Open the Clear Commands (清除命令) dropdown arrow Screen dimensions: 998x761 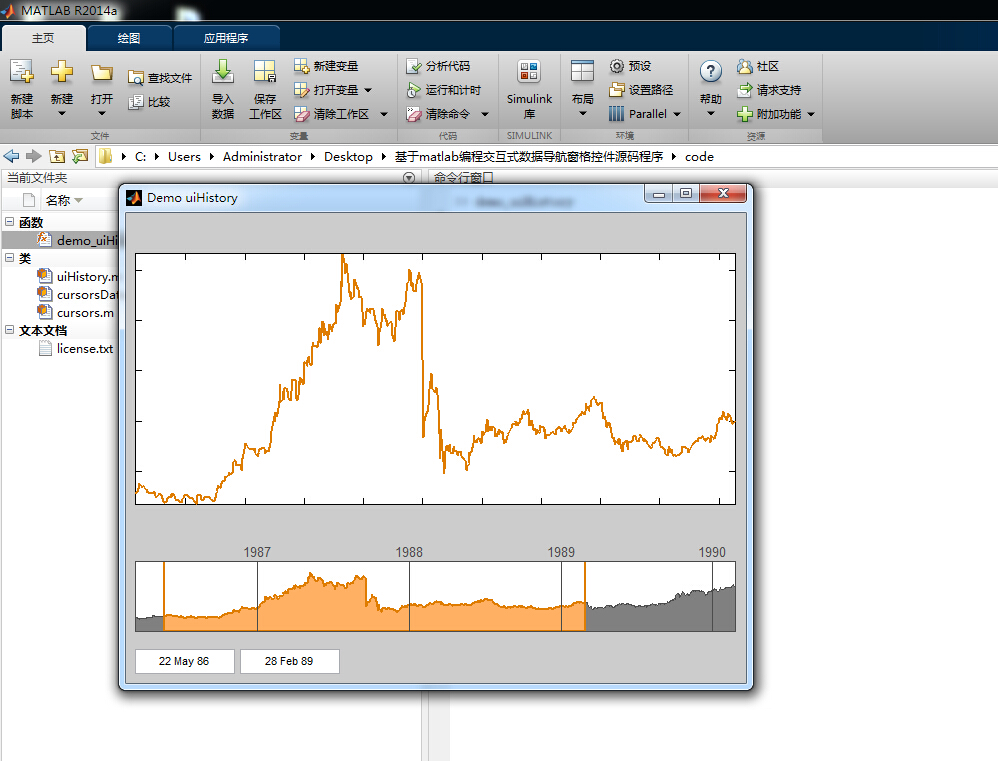(x=485, y=115)
